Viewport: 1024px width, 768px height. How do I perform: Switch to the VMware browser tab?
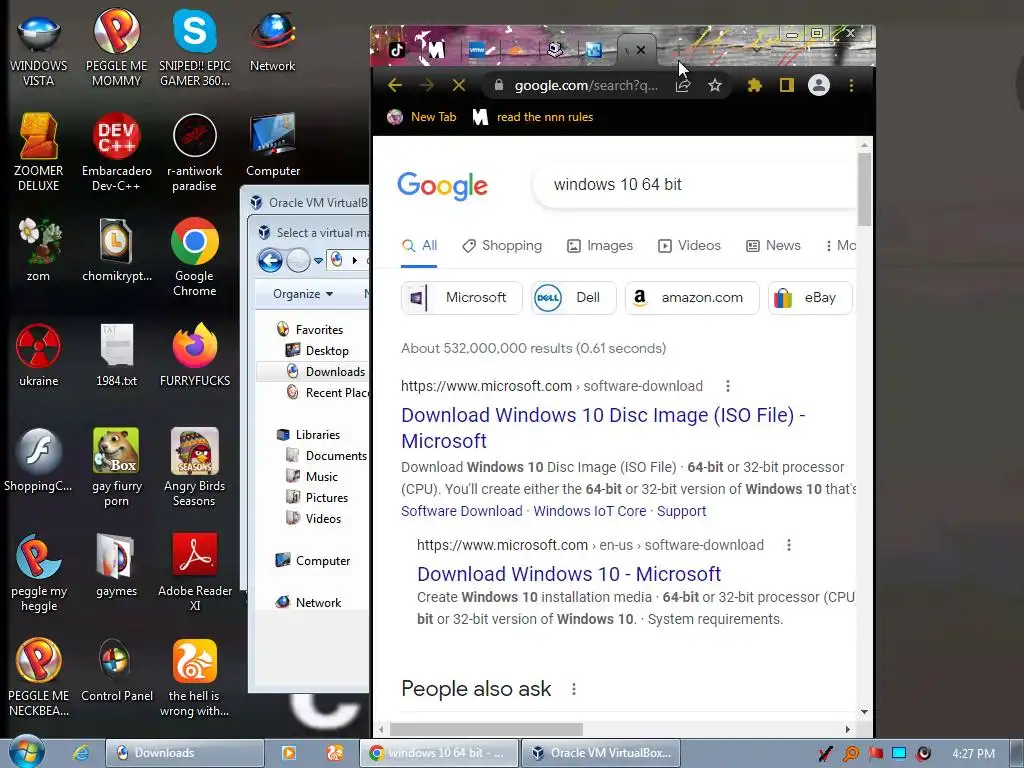point(477,50)
